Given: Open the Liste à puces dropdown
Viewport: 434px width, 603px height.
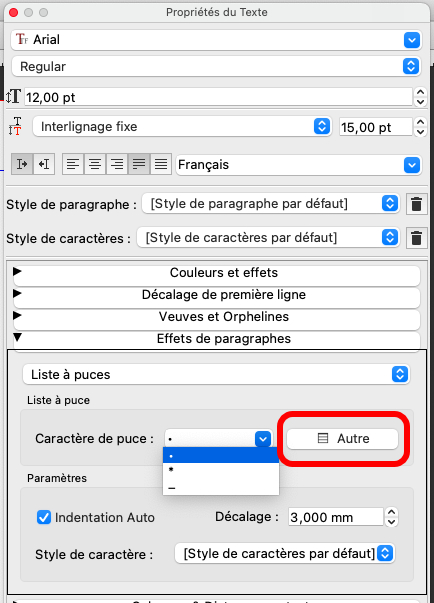Looking at the screenshot, I should pos(216,374).
